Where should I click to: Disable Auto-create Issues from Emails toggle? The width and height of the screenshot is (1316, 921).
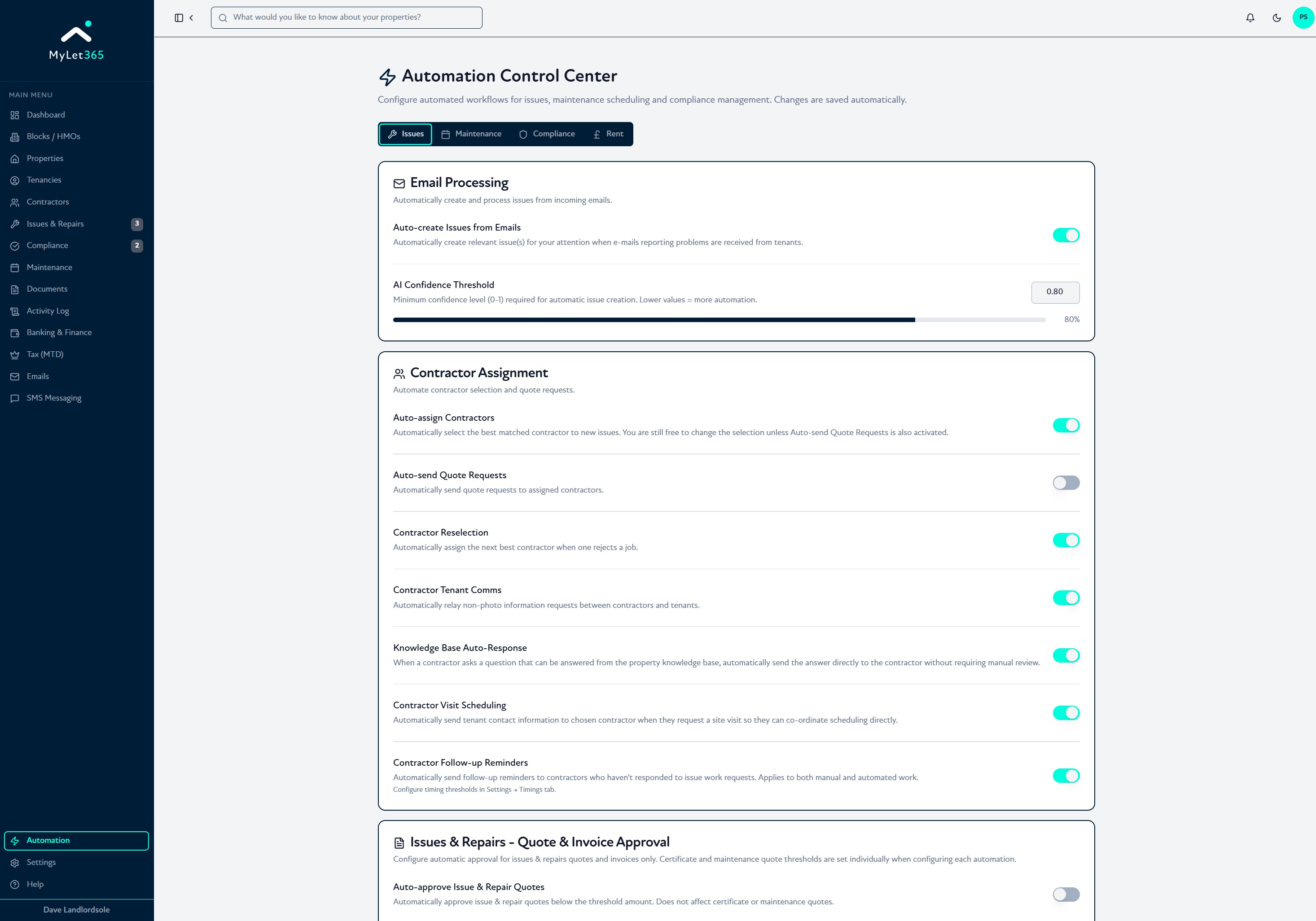pos(1066,236)
